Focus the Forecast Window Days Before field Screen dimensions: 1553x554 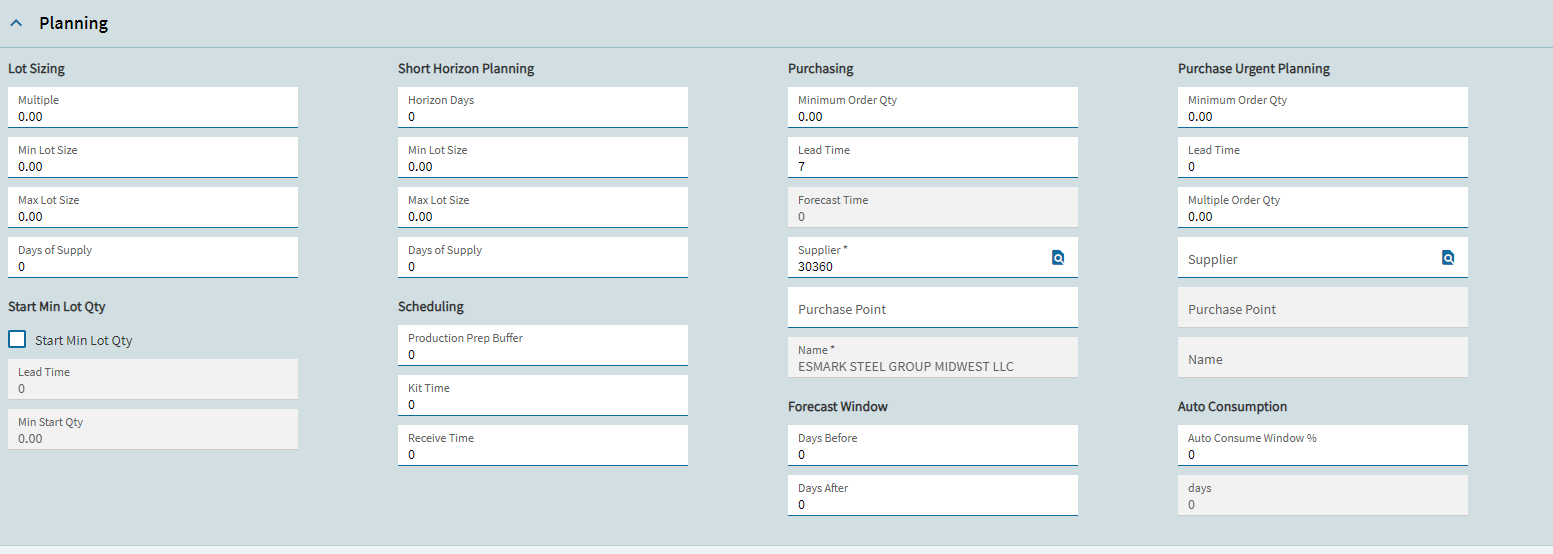pyautogui.click(x=933, y=445)
